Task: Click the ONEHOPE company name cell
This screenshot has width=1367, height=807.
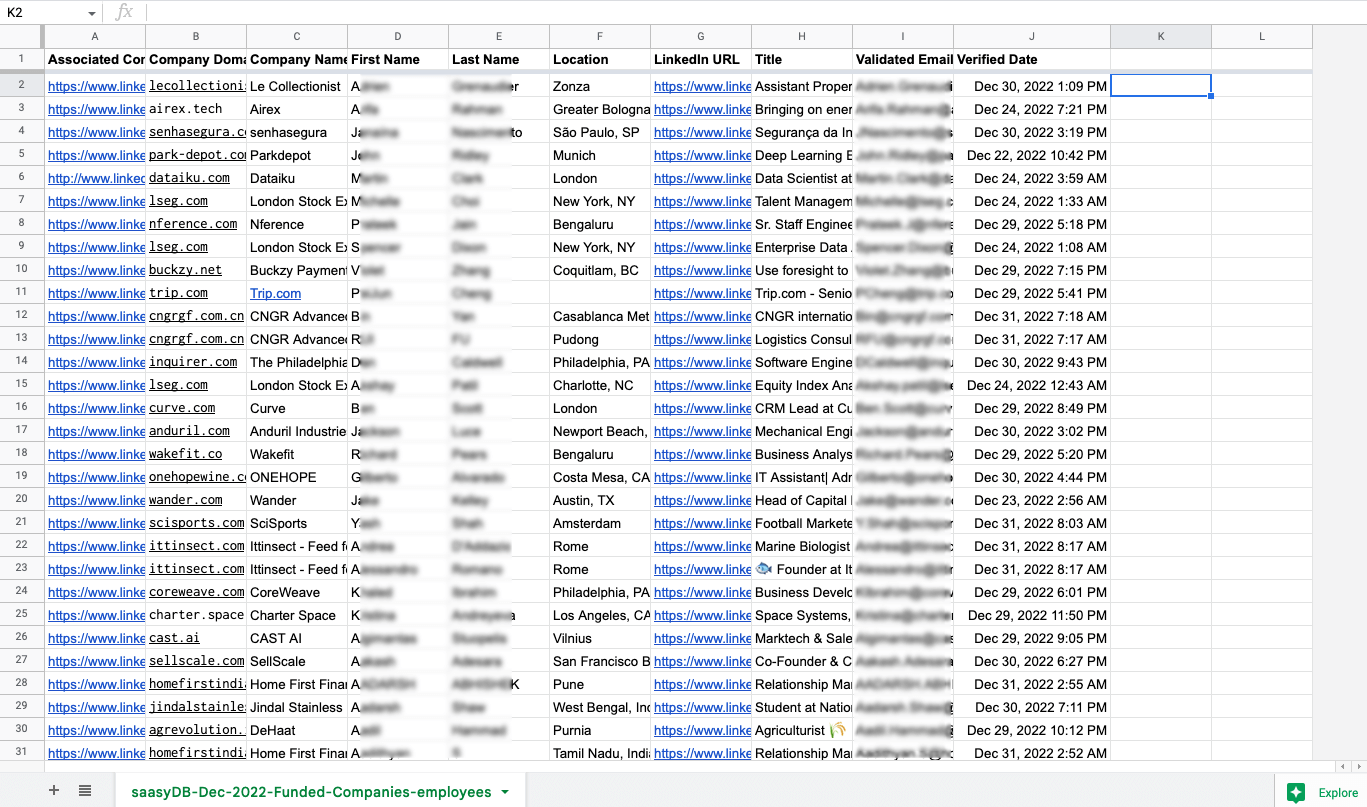Action: (297, 477)
